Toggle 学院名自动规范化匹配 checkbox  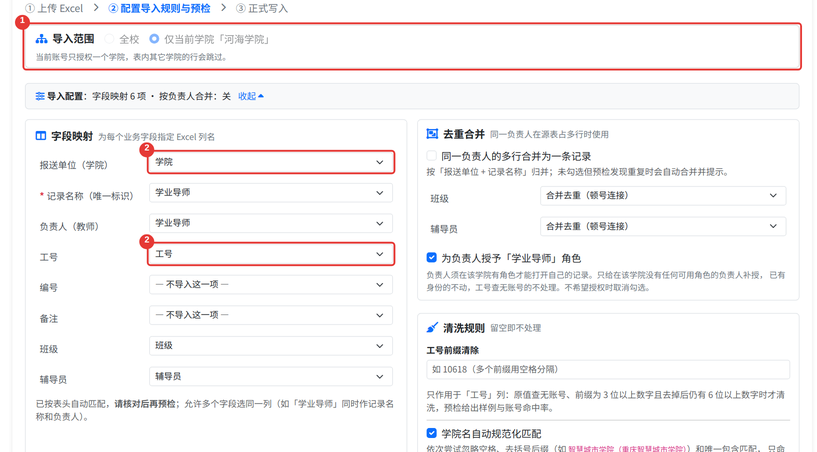point(431,433)
